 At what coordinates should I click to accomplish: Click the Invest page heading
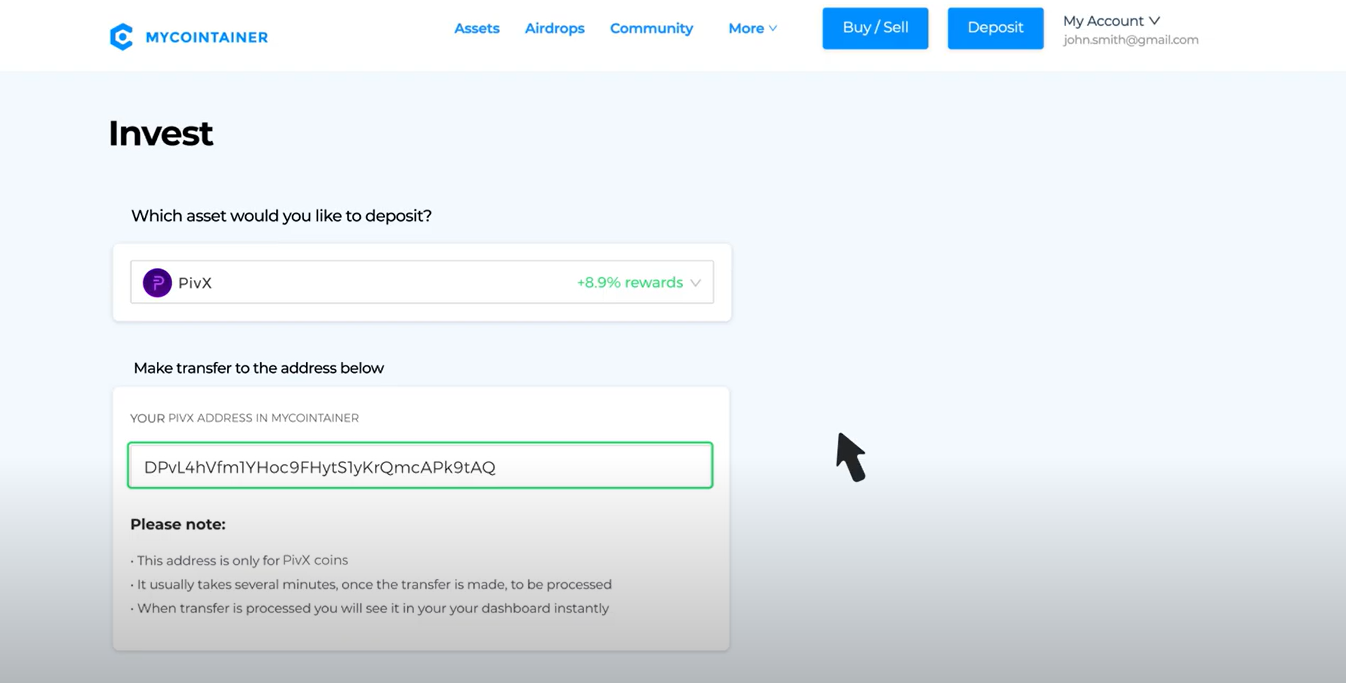(x=160, y=133)
